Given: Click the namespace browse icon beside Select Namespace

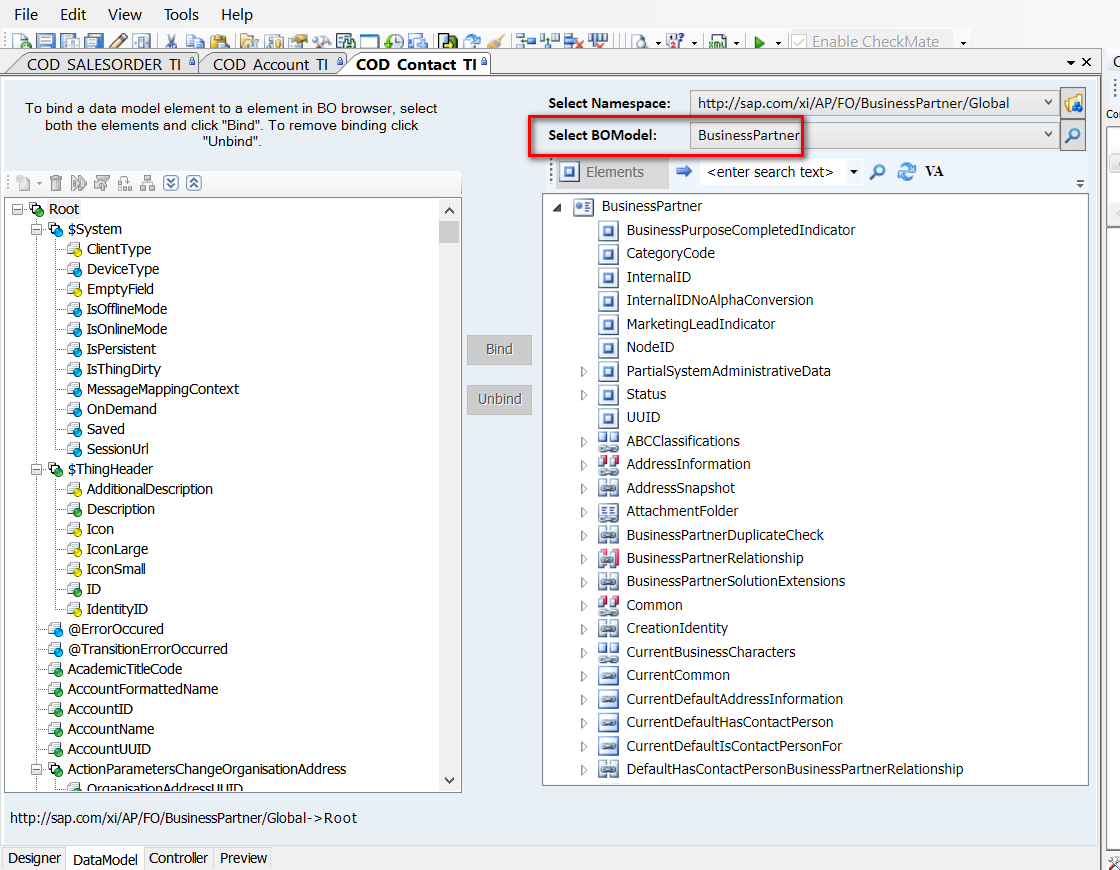Looking at the screenshot, I should 1073,103.
